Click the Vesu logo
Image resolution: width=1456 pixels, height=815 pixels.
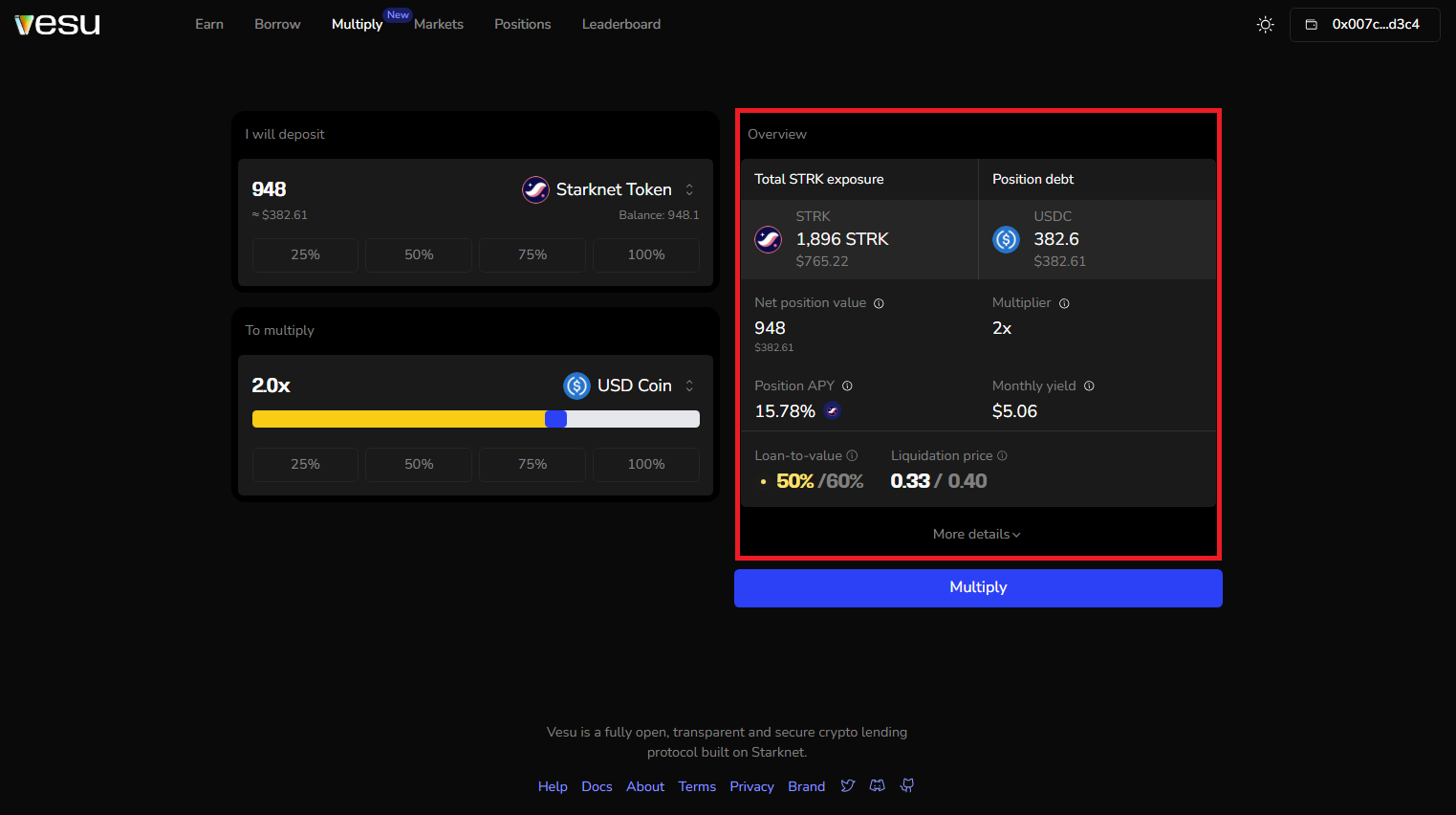[x=57, y=24]
